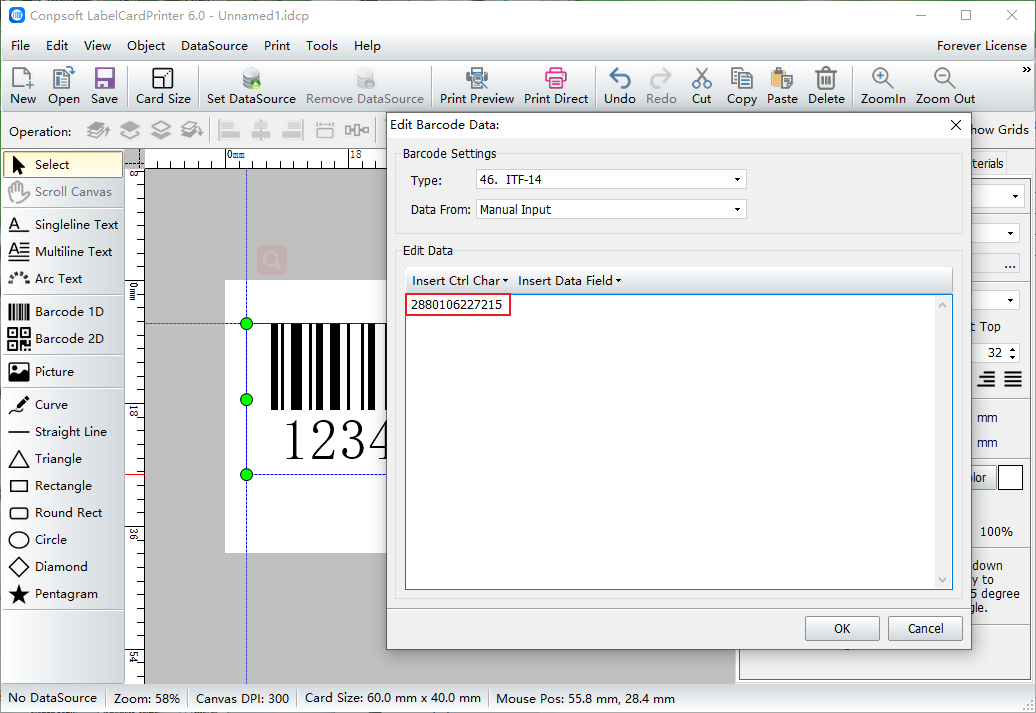
Task: Increase the value 32 stepper
Action: click(1013, 348)
